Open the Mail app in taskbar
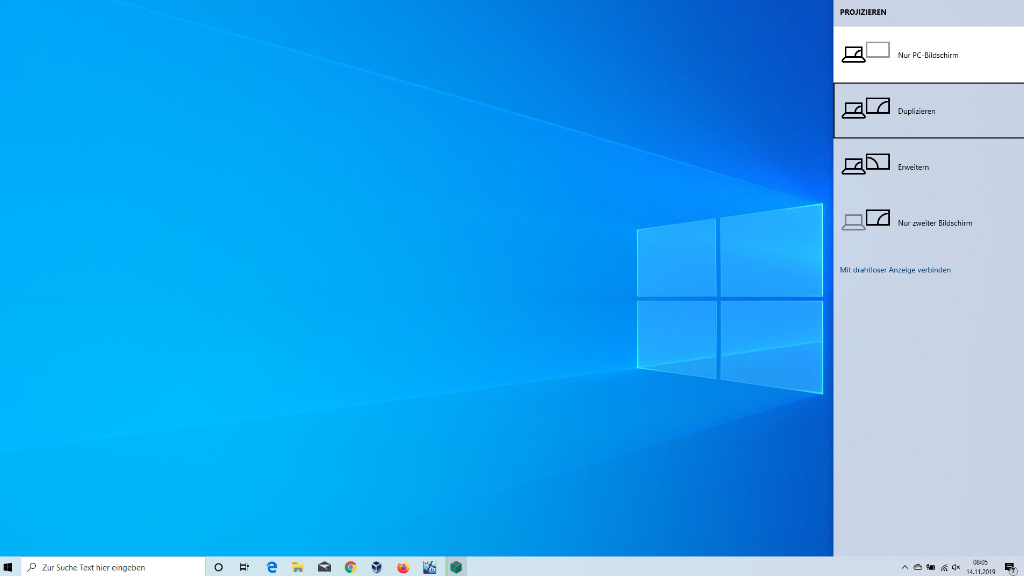Image resolution: width=1024 pixels, height=576 pixels. point(325,567)
